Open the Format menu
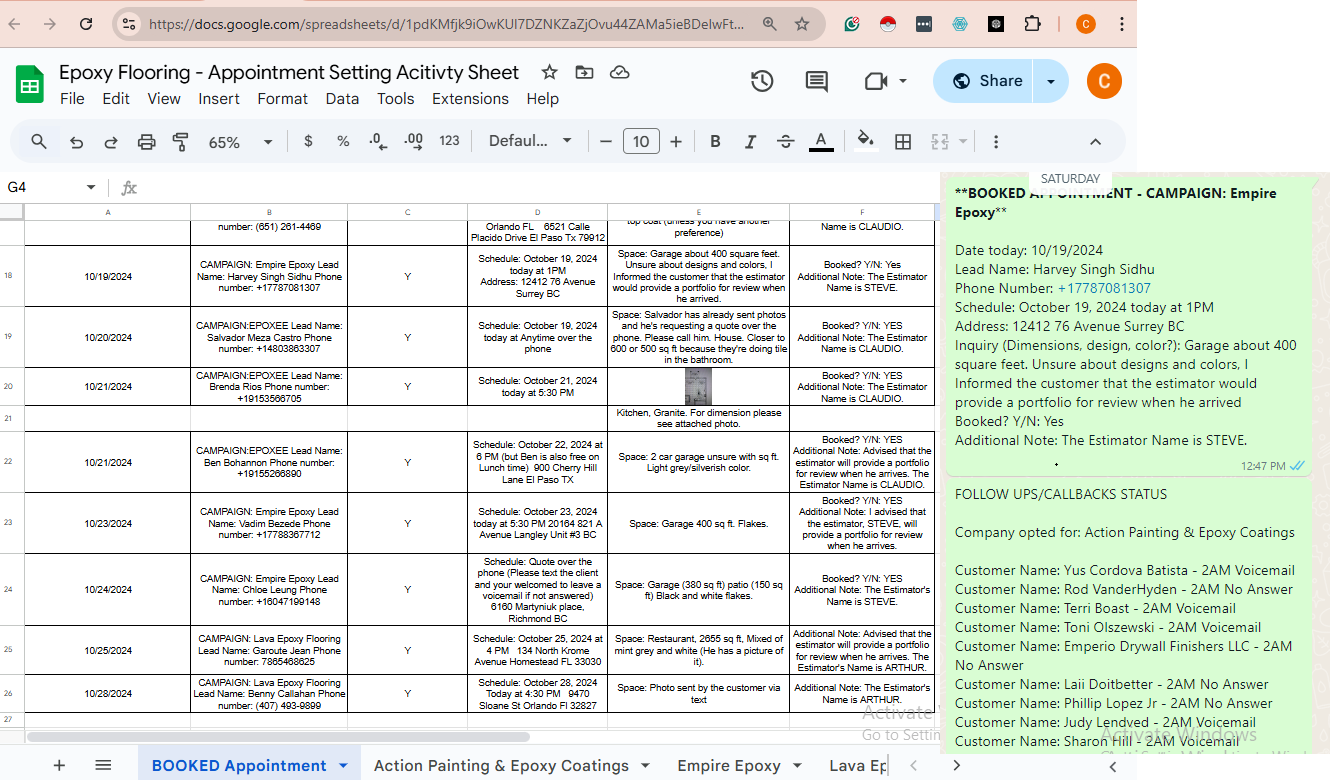The image size is (1330, 780). click(x=283, y=99)
